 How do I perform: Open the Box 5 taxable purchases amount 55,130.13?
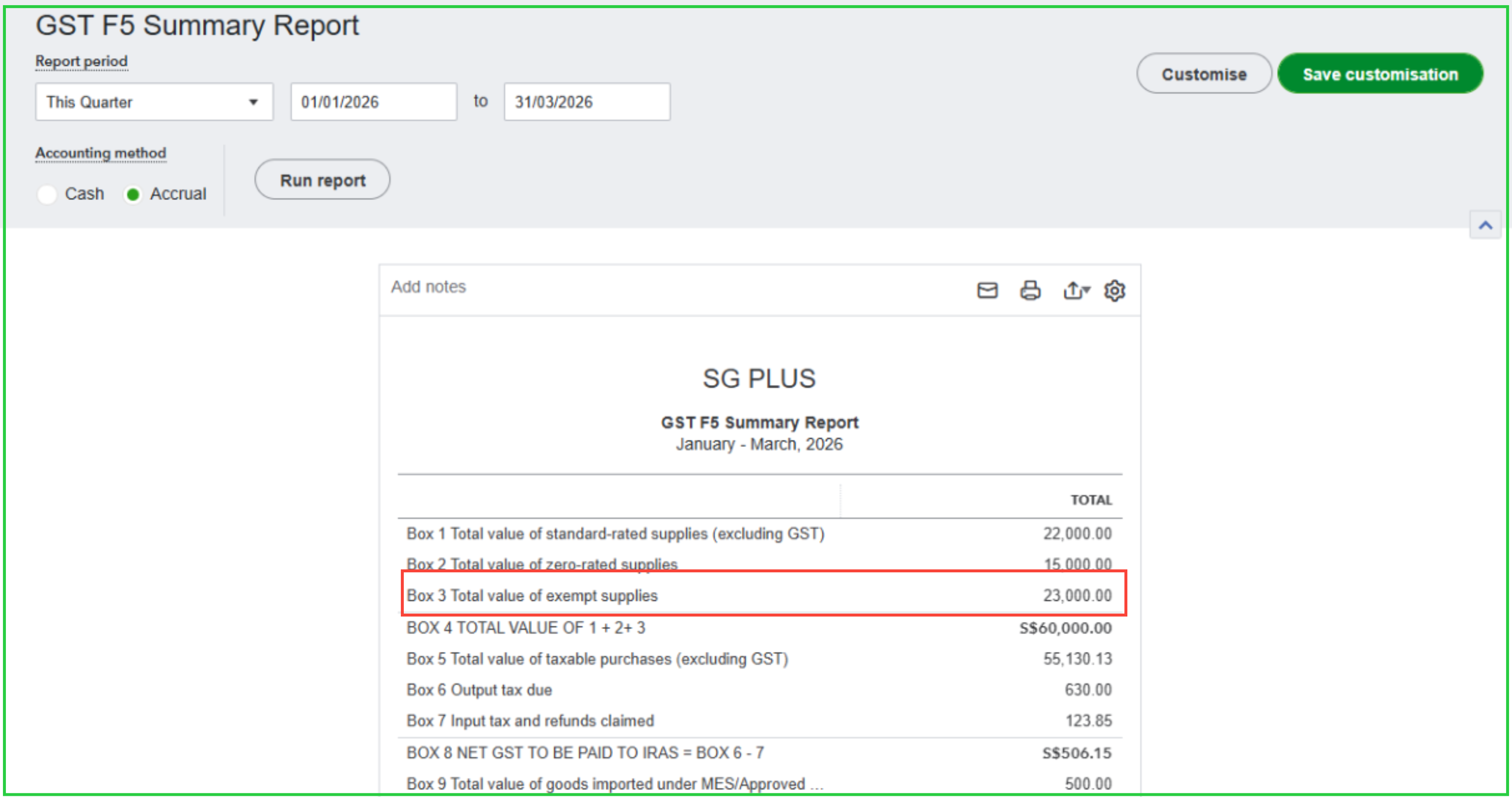coord(1077,659)
